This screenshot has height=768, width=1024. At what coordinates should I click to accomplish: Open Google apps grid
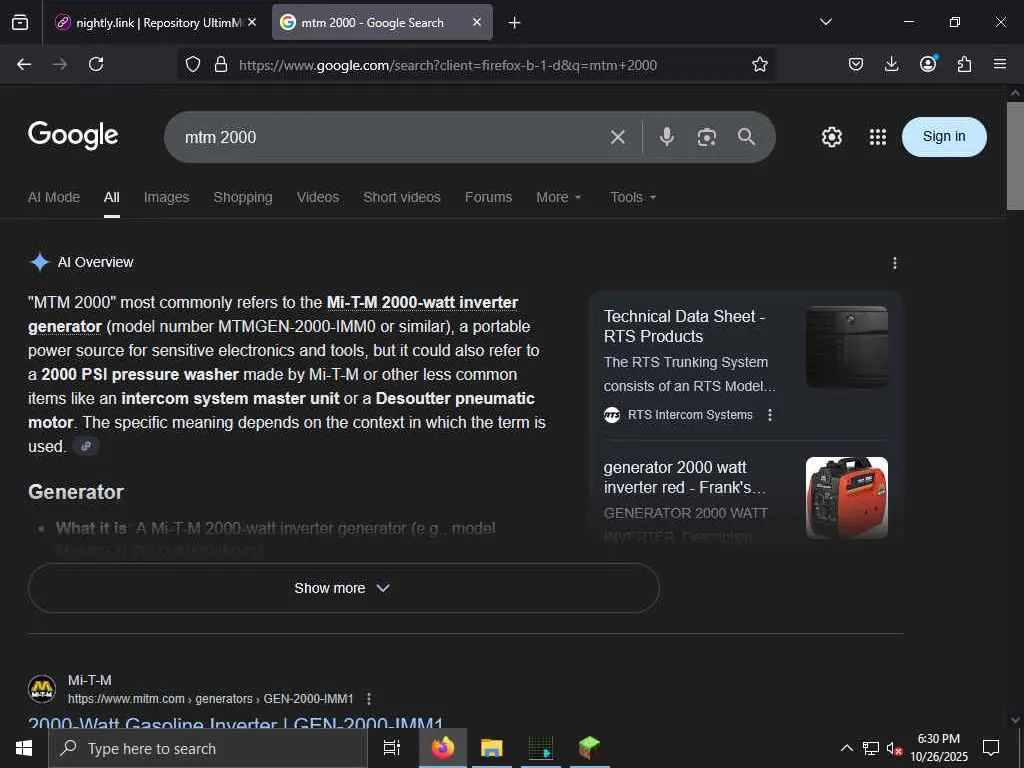pyautogui.click(x=878, y=137)
